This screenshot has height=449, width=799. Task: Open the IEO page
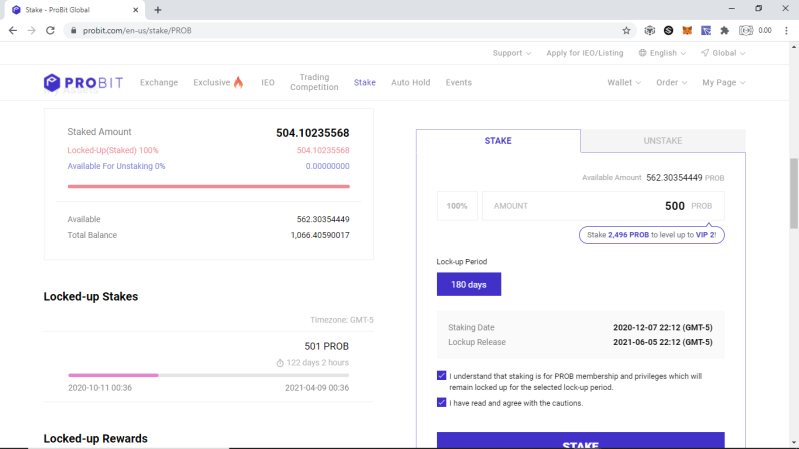tap(268, 83)
